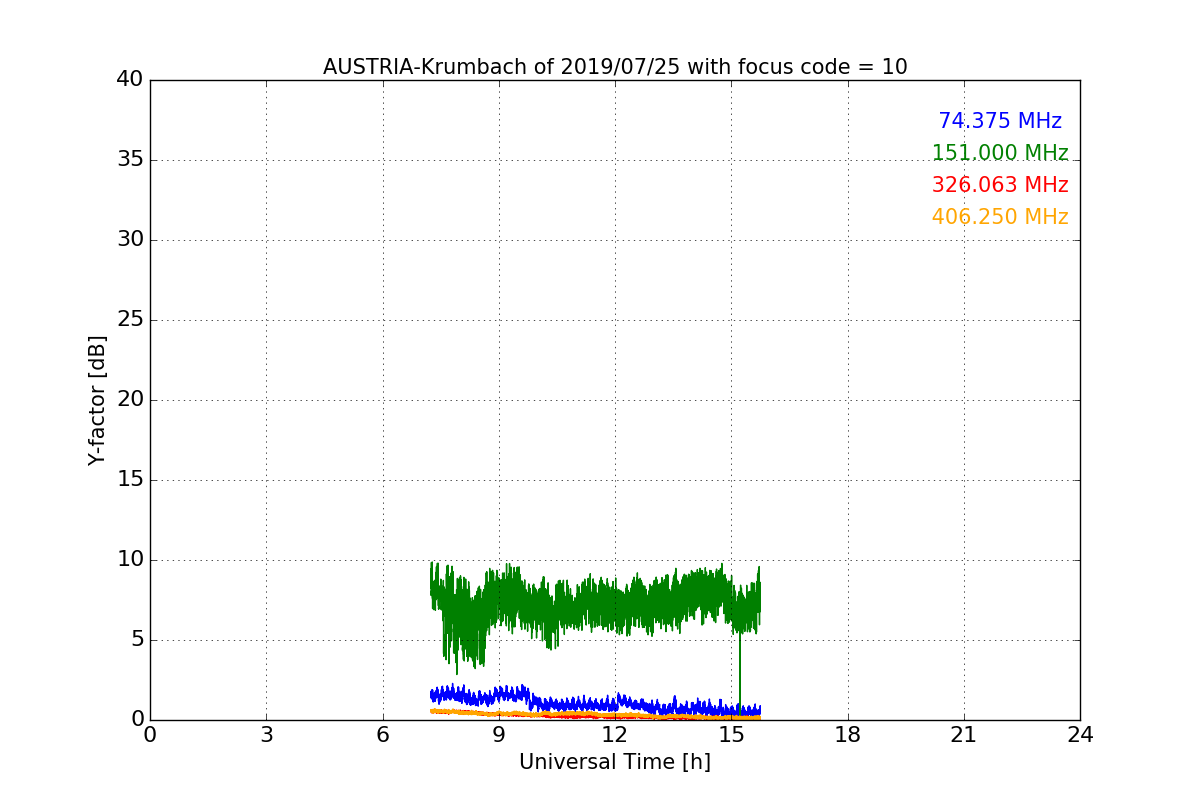Image resolution: width=1200 pixels, height=800 pixels.
Task: Select the 151.000 MHz legend label
Action: (1000, 153)
